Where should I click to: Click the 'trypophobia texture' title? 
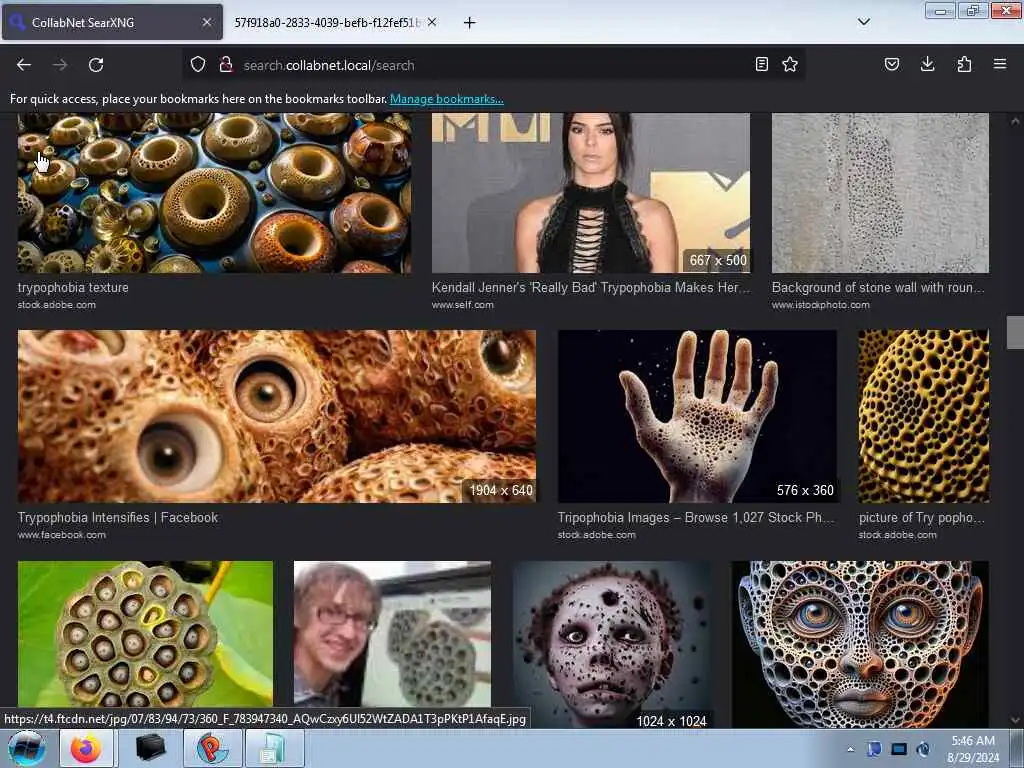pos(73,287)
